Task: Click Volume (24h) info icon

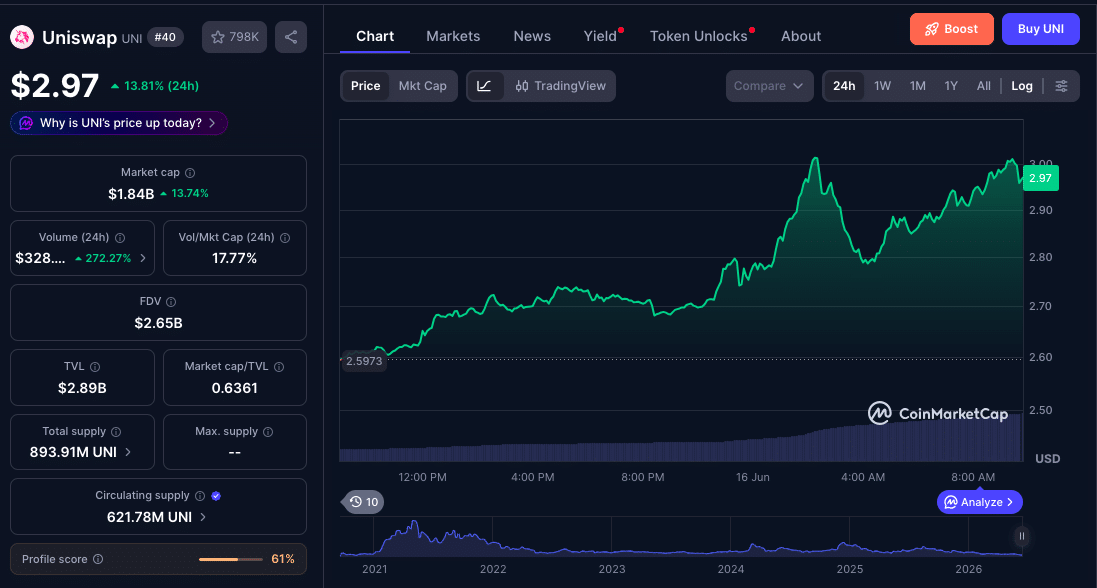Action: pos(120,237)
